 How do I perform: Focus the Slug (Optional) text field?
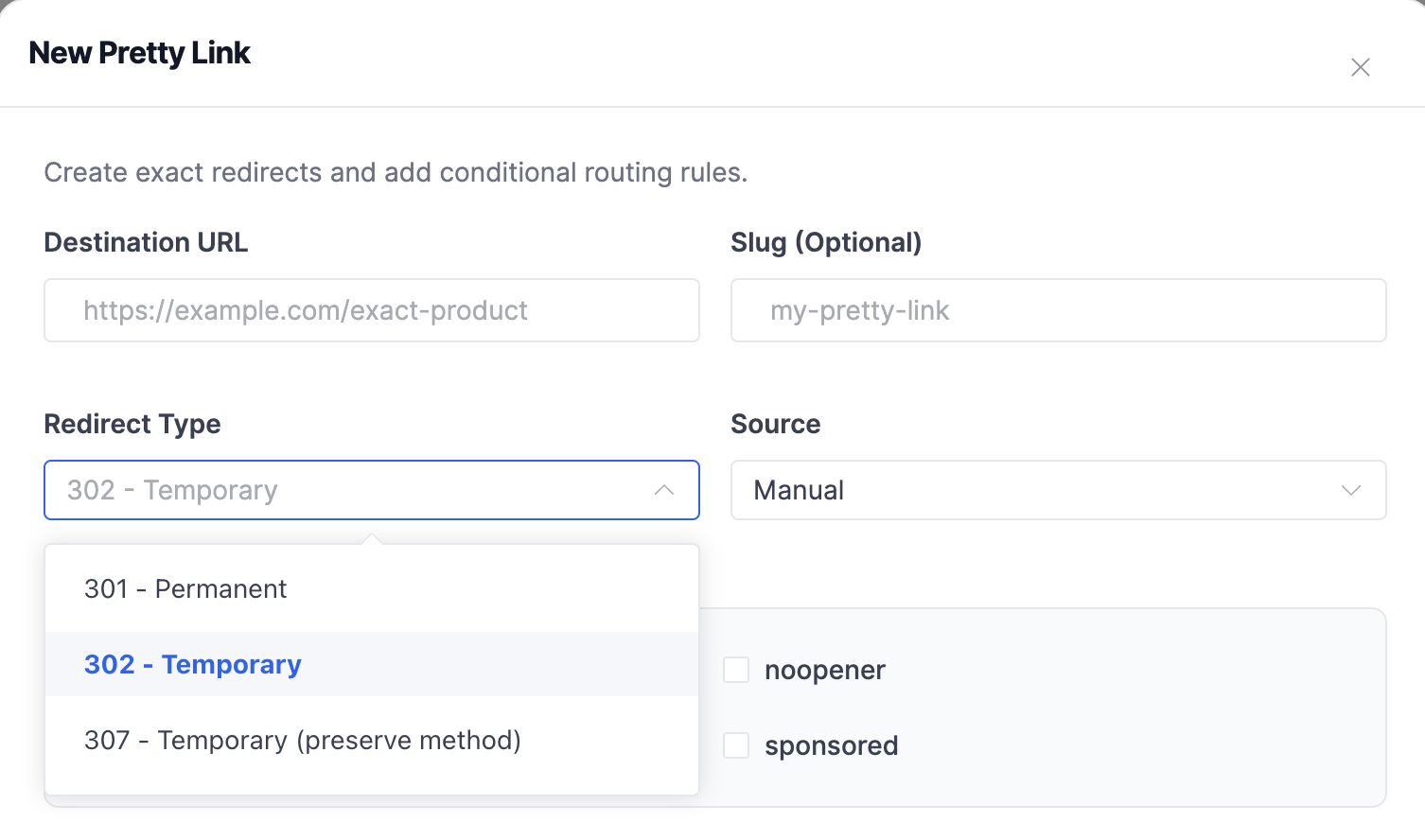[x=1058, y=310]
